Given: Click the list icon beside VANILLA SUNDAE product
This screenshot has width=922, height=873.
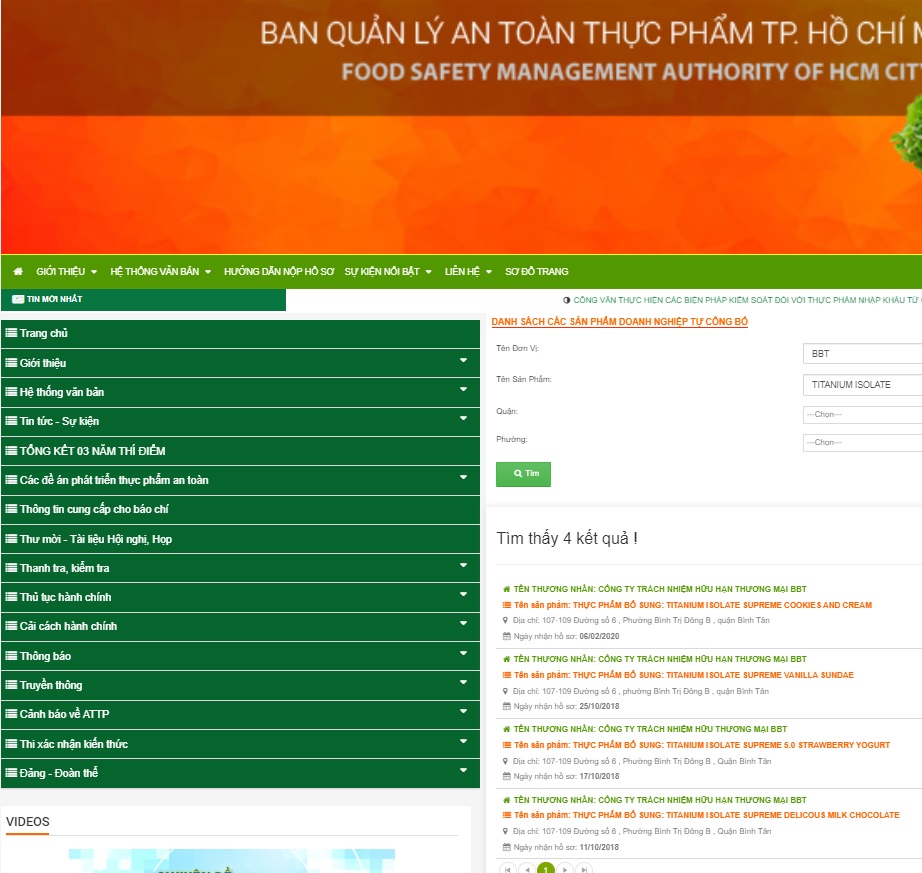Looking at the screenshot, I should pyautogui.click(x=506, y=675).
